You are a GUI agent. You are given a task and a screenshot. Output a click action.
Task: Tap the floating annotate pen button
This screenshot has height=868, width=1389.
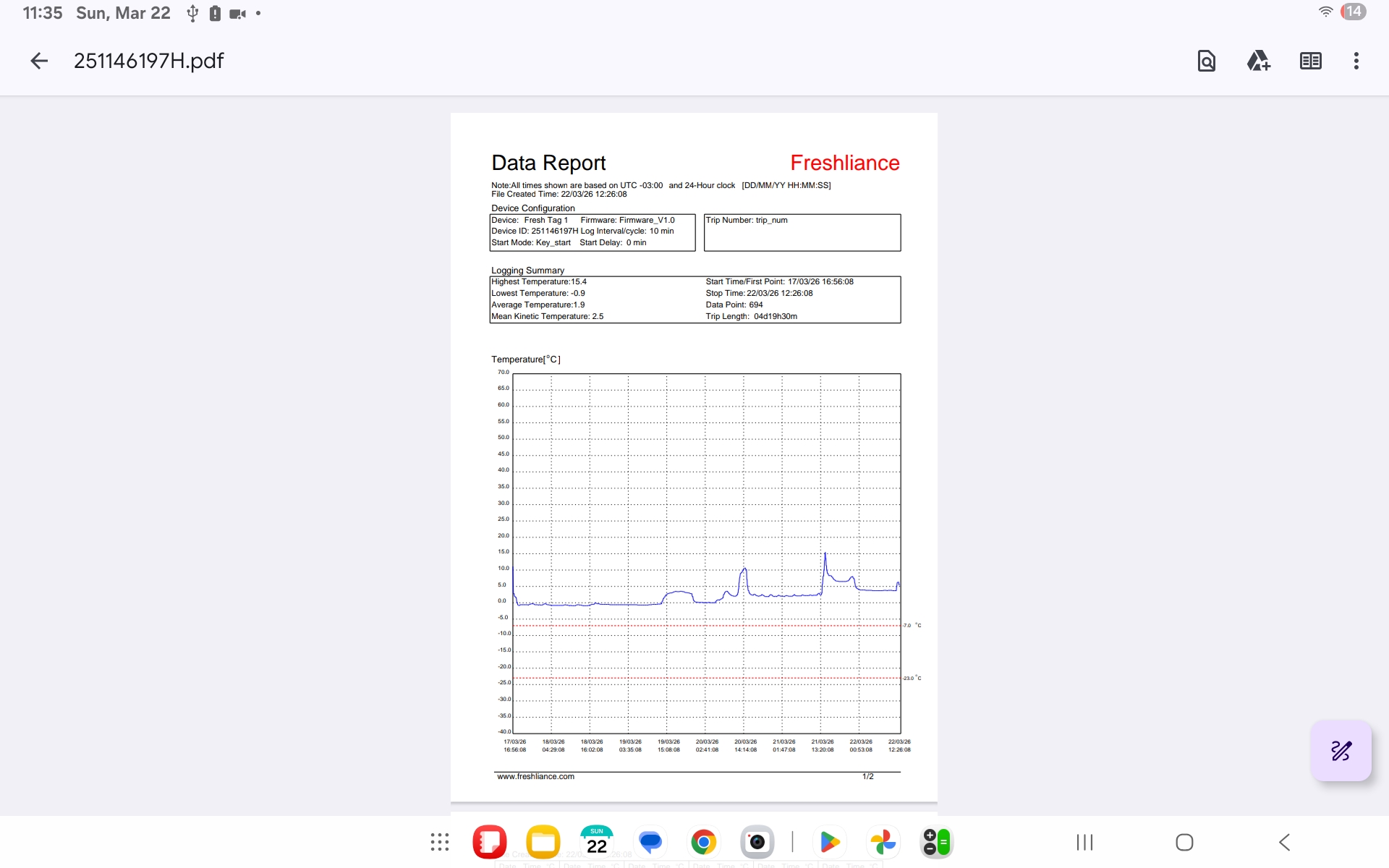coord(1341,751)
